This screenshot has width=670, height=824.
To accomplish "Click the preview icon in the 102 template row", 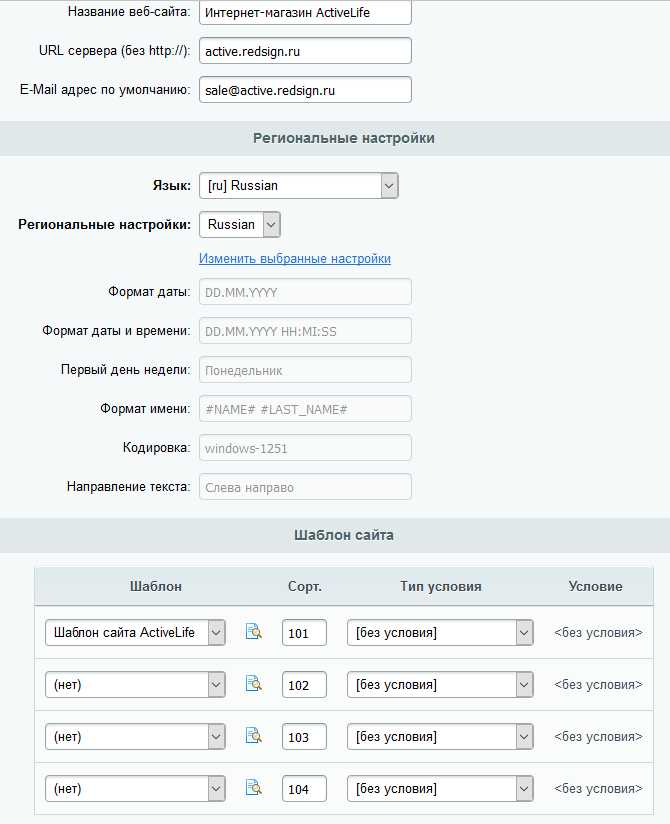I will coord(255,684).
